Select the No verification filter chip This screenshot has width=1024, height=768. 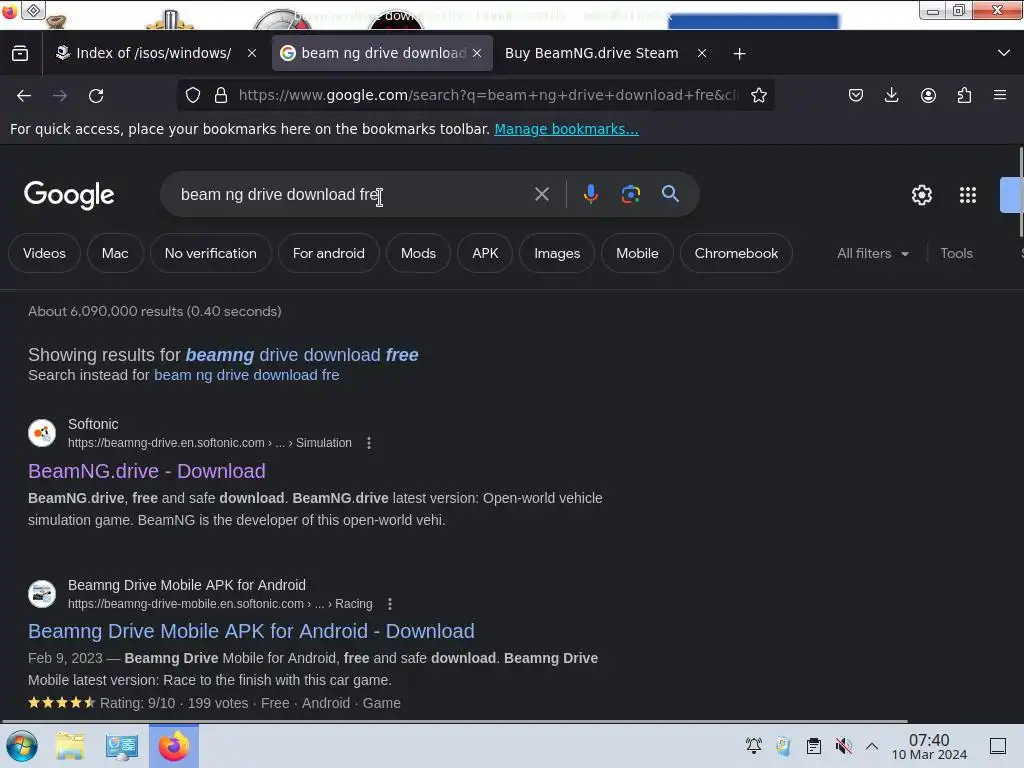pyautogui.click(x=210, y=253)
